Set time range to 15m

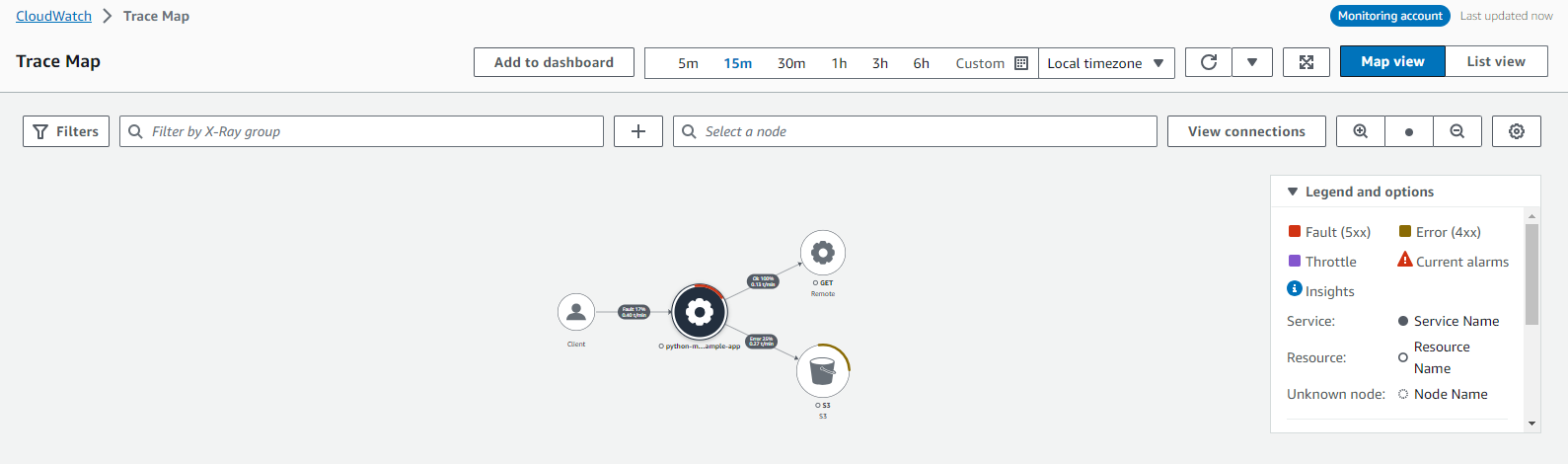pyautogui.click(x=737, y=63)
